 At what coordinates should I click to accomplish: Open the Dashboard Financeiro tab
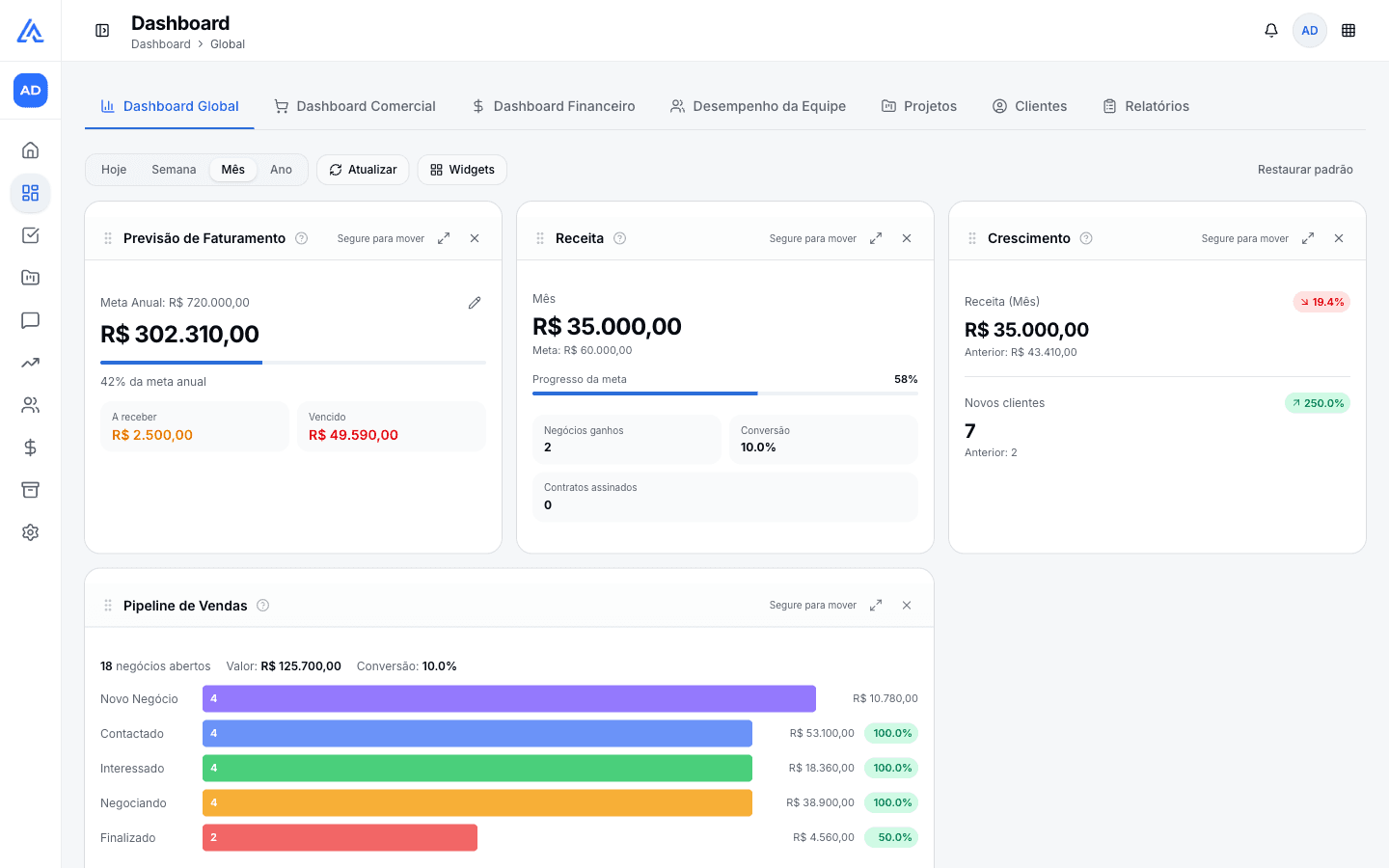tap(553, 106)
